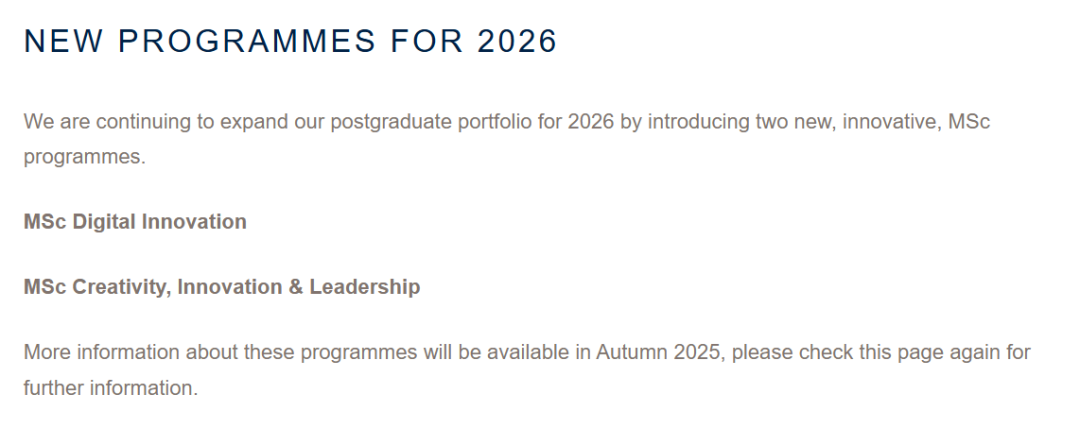Click the New Programmes for 2026 heading
This screenshot has width=1080, height=446.
(x=290, y=42)
